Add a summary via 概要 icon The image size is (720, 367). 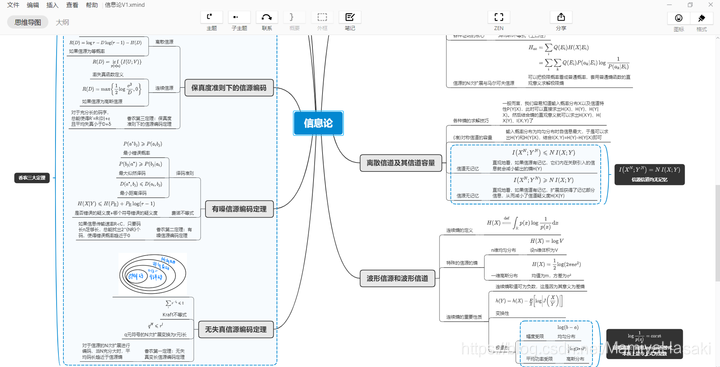[x=294, y=17]
